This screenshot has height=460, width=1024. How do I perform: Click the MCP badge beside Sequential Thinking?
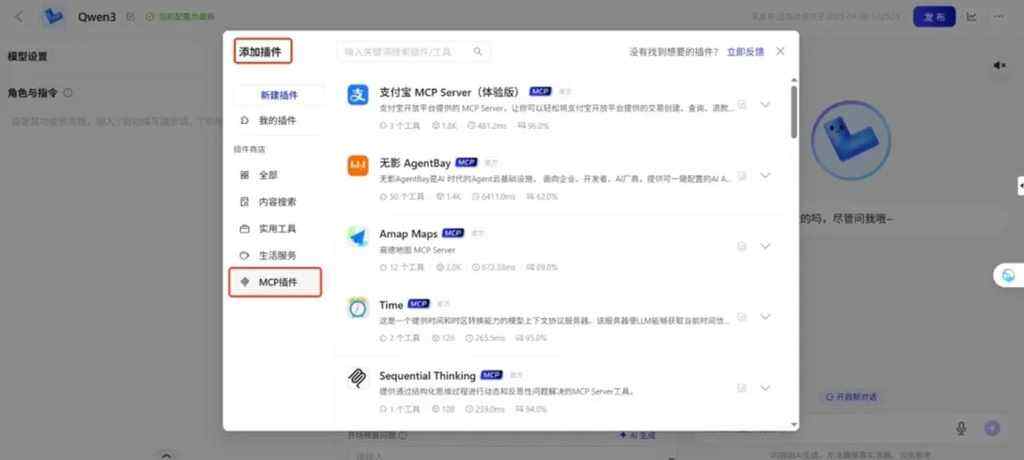click(x=491, y=375)
